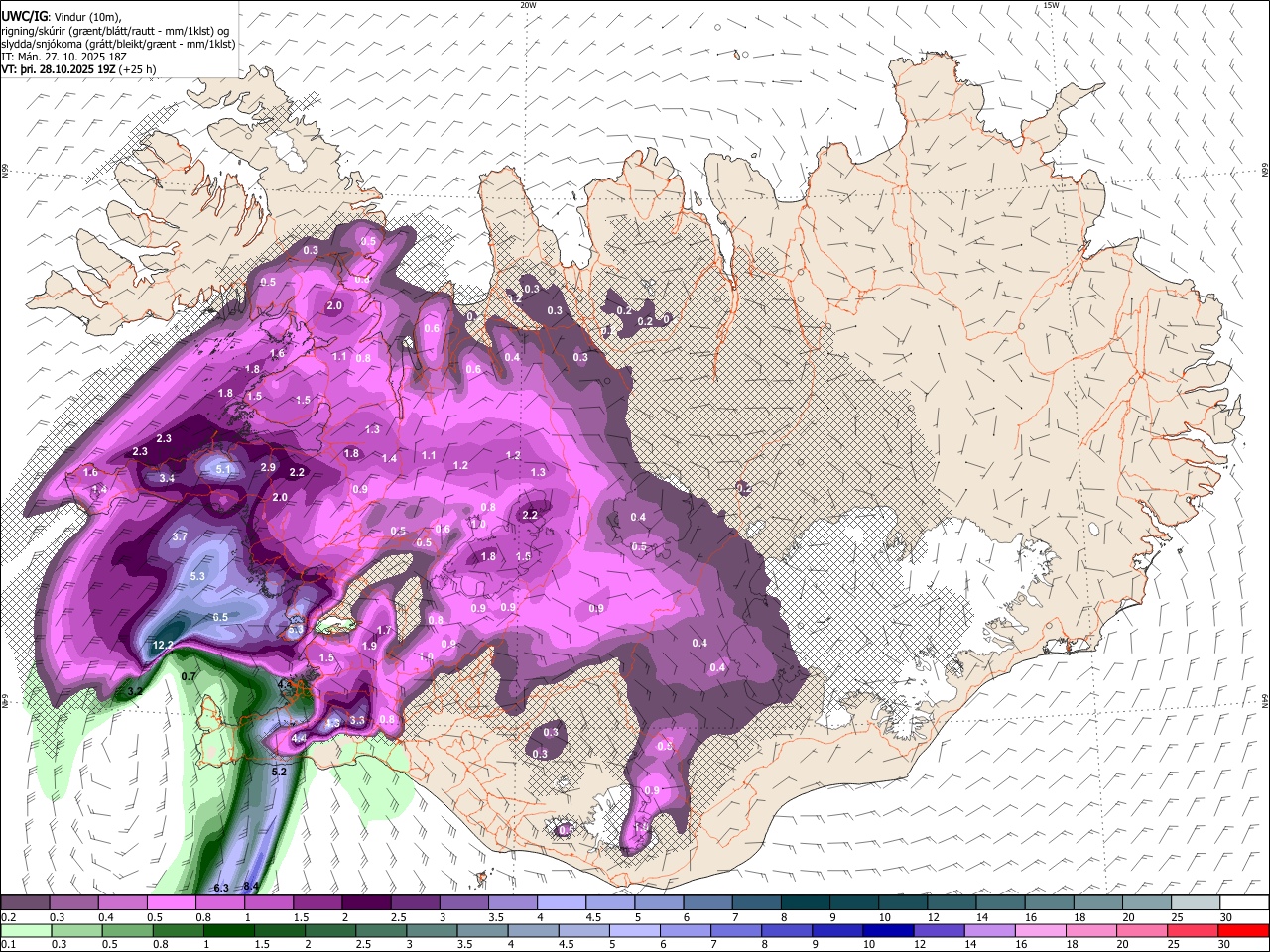The image size is (1270, 952).
Task: Click the navy blue 10–12 swatch in the lower legend
Action: click(x=887, y=930)
